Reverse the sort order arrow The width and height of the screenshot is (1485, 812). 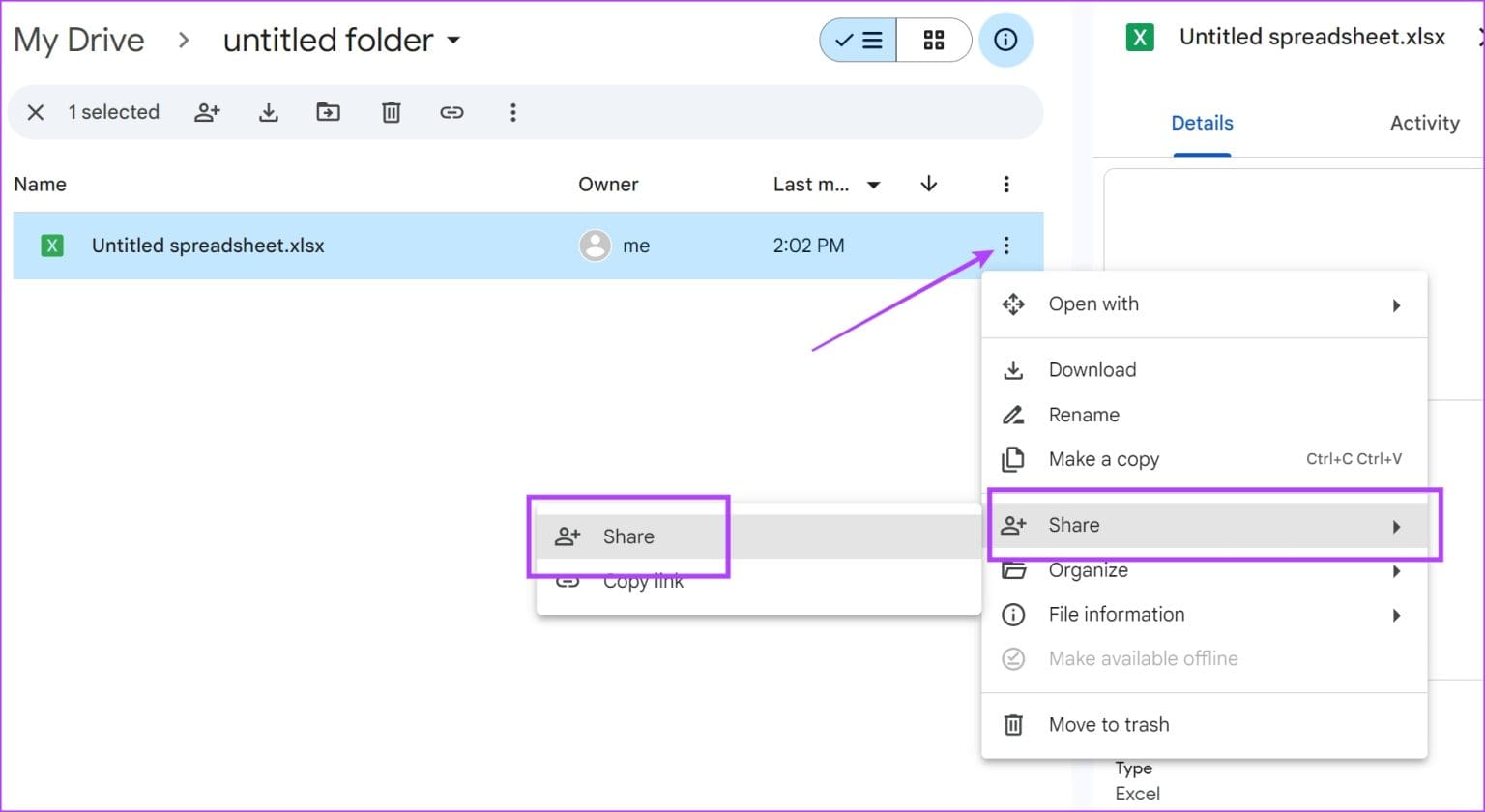(927, 184)
